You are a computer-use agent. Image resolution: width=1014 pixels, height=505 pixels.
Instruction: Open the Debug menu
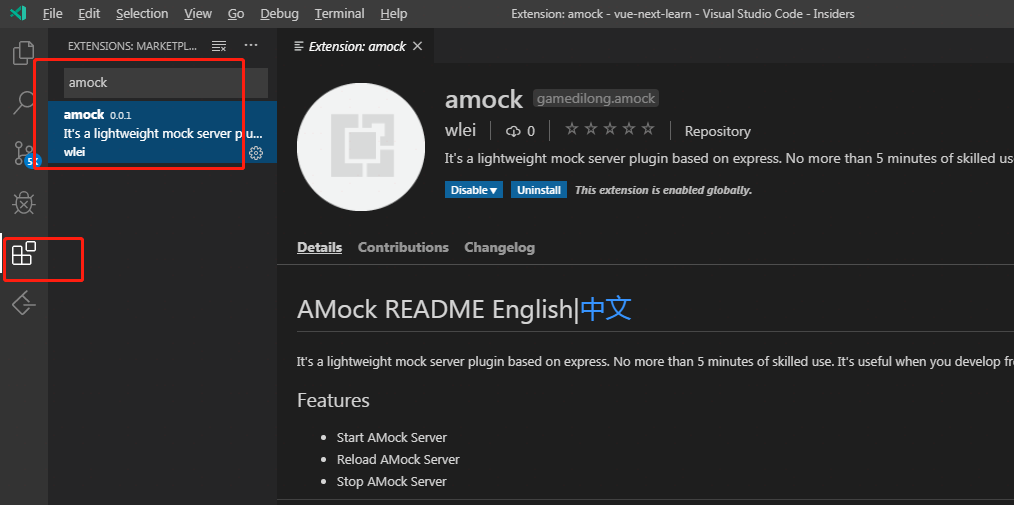pyautogui.click(x=279, y=14)
